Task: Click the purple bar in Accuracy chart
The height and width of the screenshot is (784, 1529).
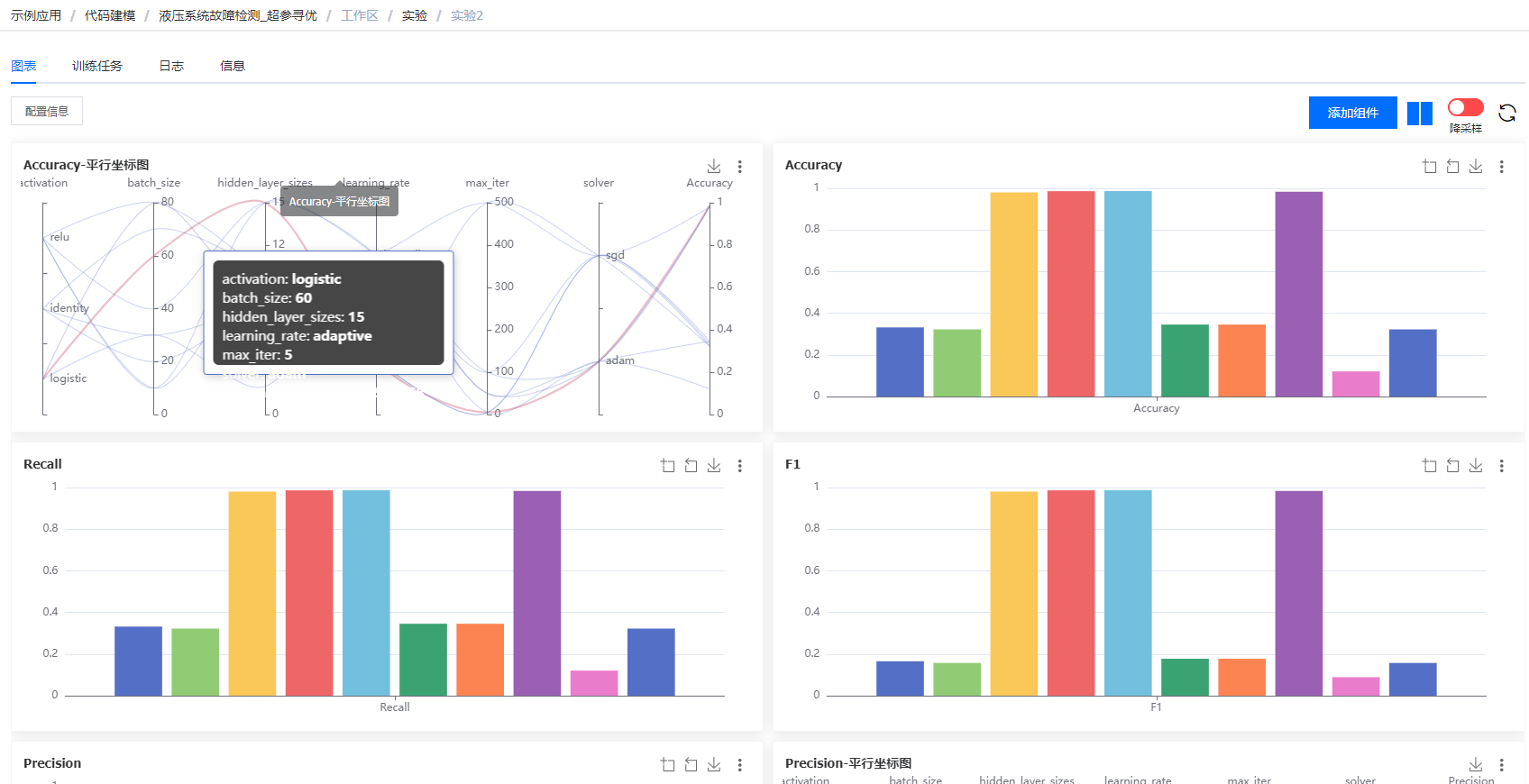Action: click(1299, 294)
